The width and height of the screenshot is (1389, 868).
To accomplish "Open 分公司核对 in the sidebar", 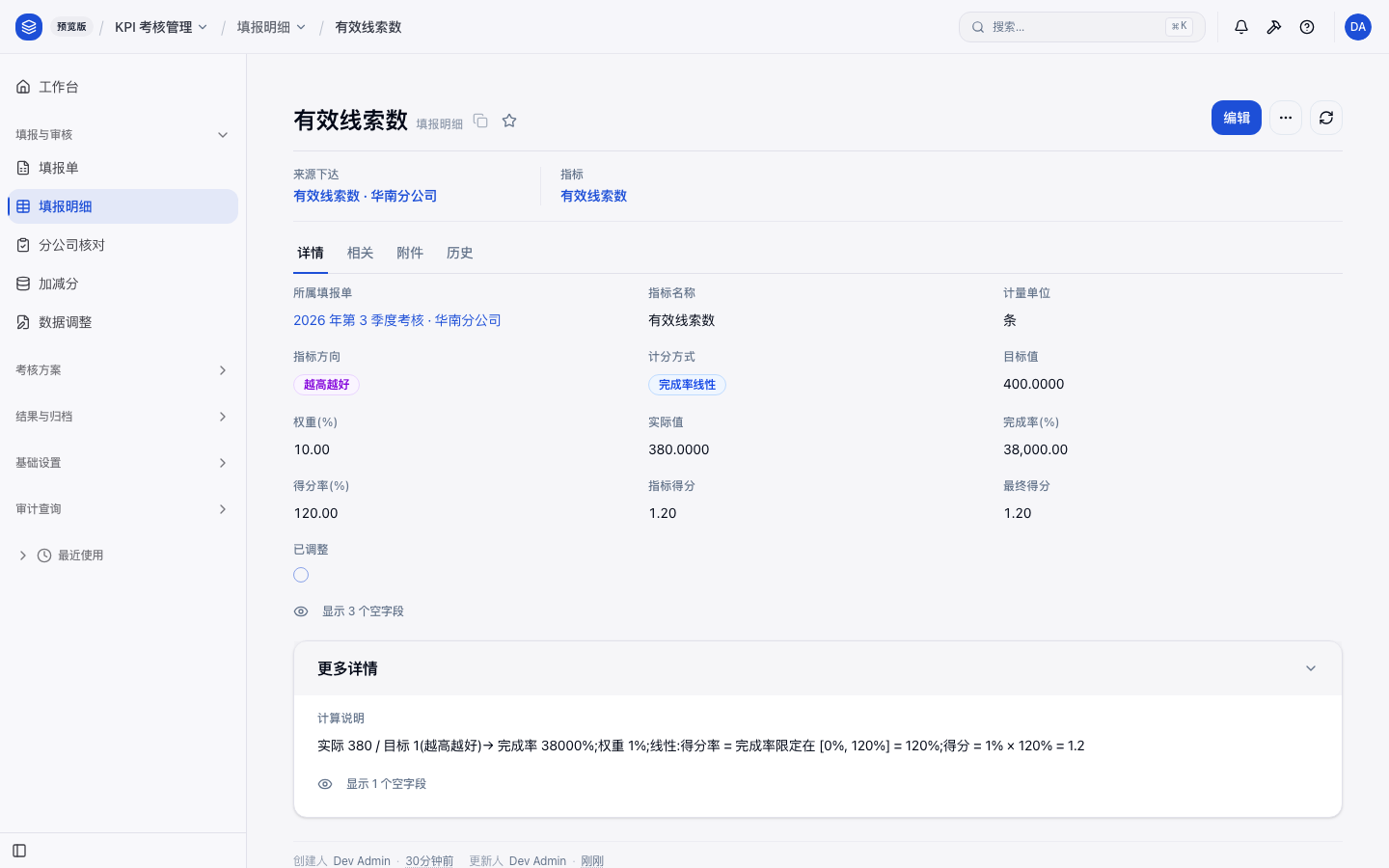I will 123,245.
